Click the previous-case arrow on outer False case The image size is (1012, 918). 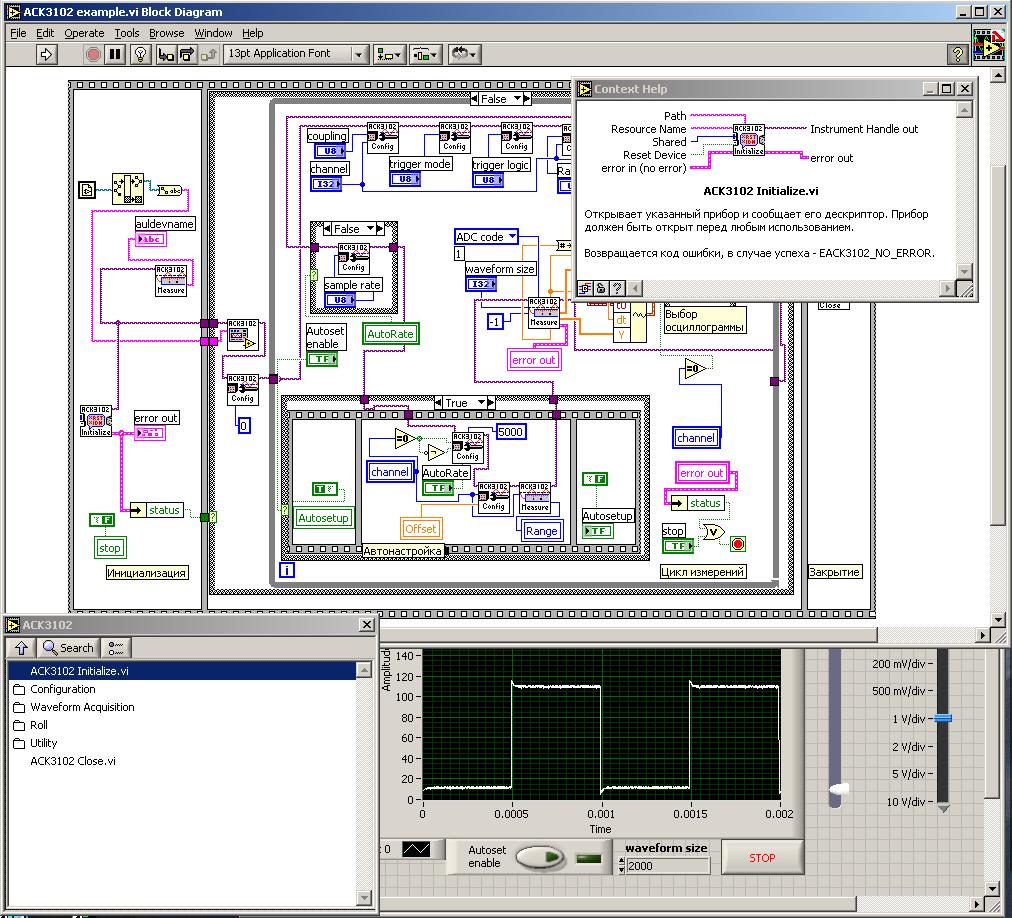(474, 99)
